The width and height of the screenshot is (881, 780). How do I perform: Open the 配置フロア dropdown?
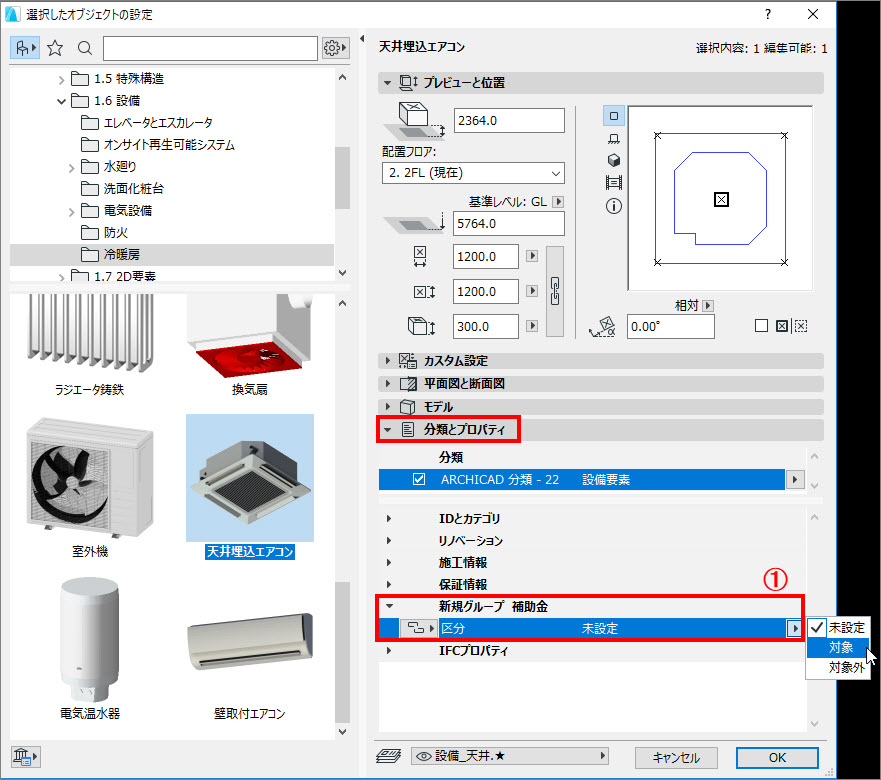click(473, 173)
